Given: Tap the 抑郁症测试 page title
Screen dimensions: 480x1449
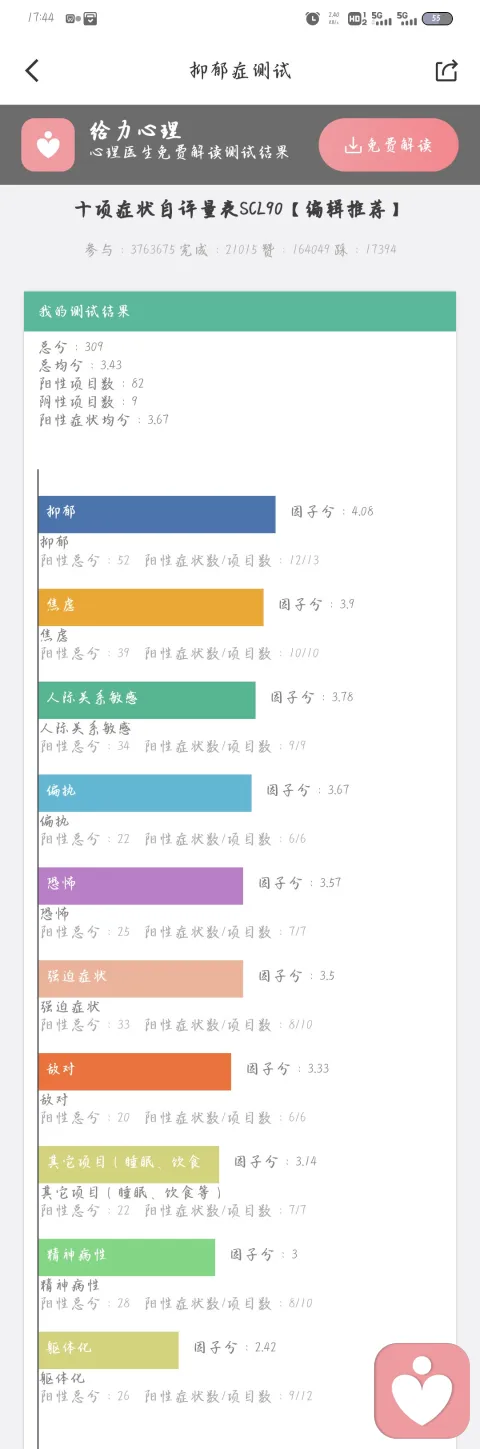Looking at the screenshot, I should pyautogui.click(x=240, y=70).
